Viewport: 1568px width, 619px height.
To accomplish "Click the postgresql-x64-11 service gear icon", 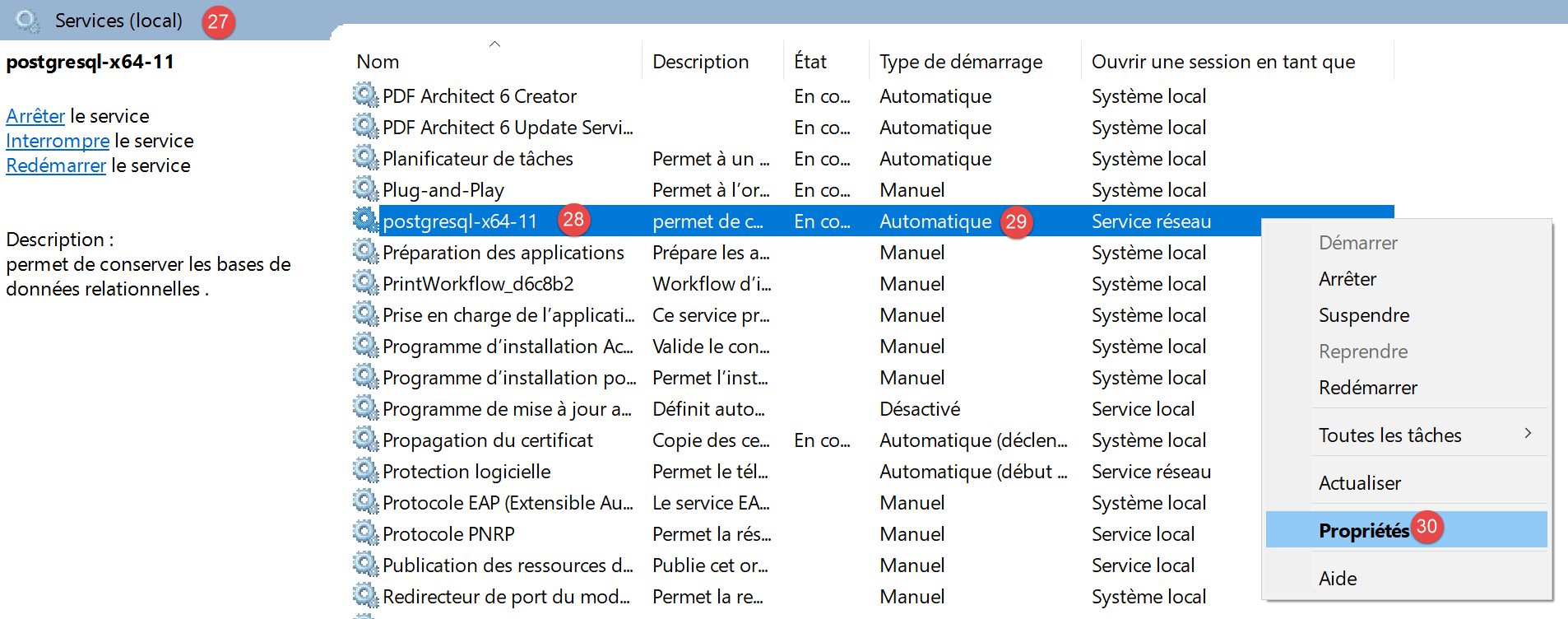I will (x=364, y=221).
